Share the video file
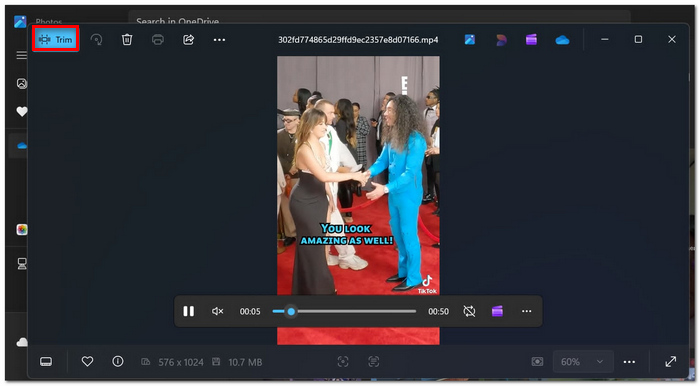This screenshot has width=700, height=386. [188, 40]
